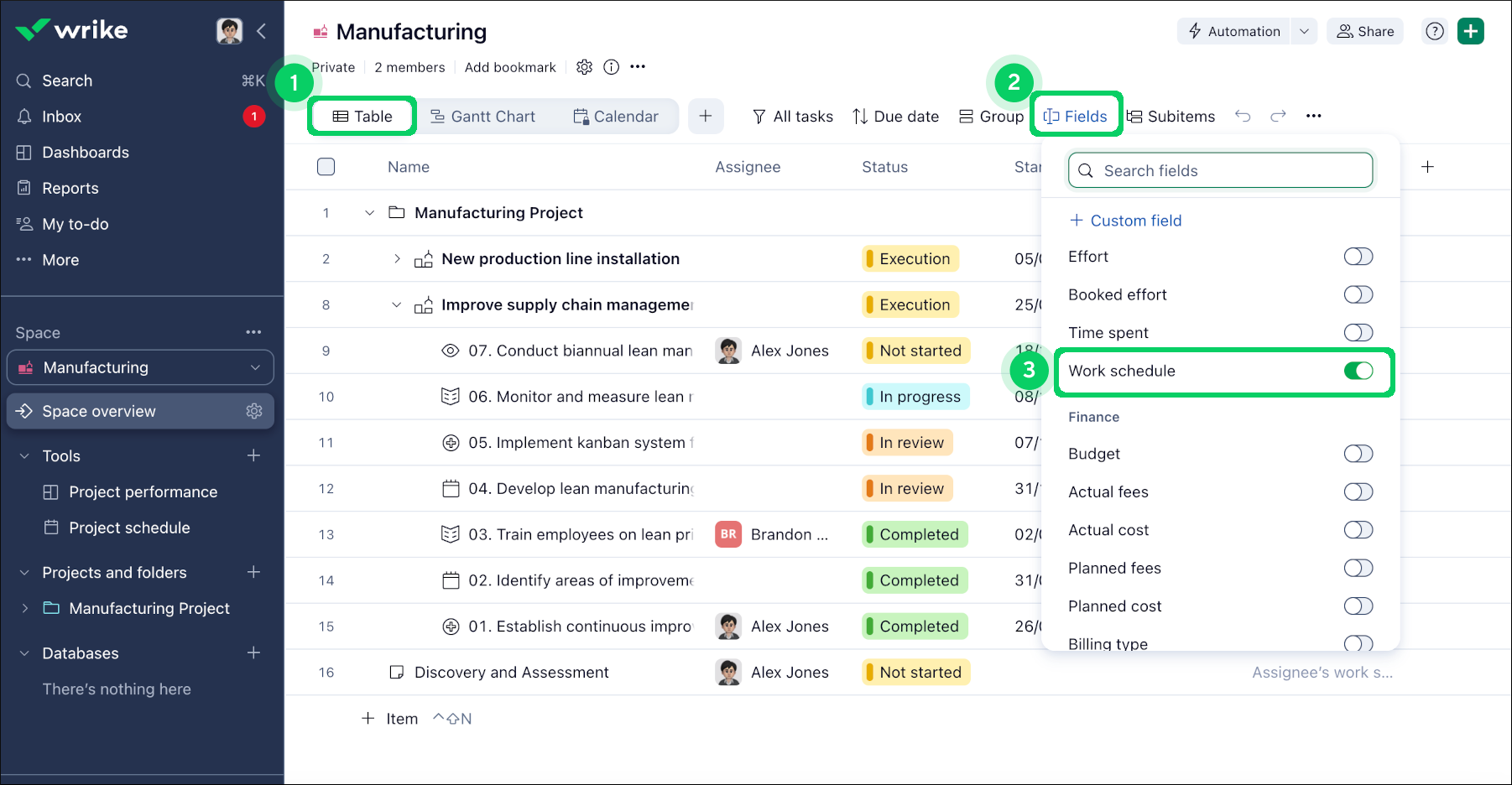The image size is (1512, 785).
Task: Click the Execution status label on row 2
Action: (913, 259)
